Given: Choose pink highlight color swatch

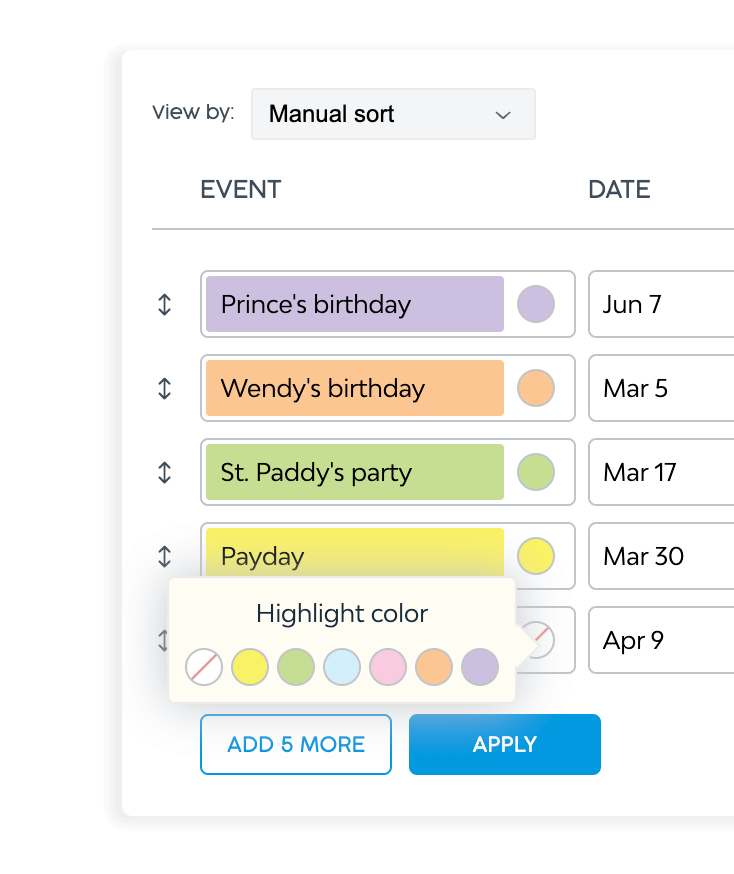Looking at the screenshot, I should tap(388, 667).
